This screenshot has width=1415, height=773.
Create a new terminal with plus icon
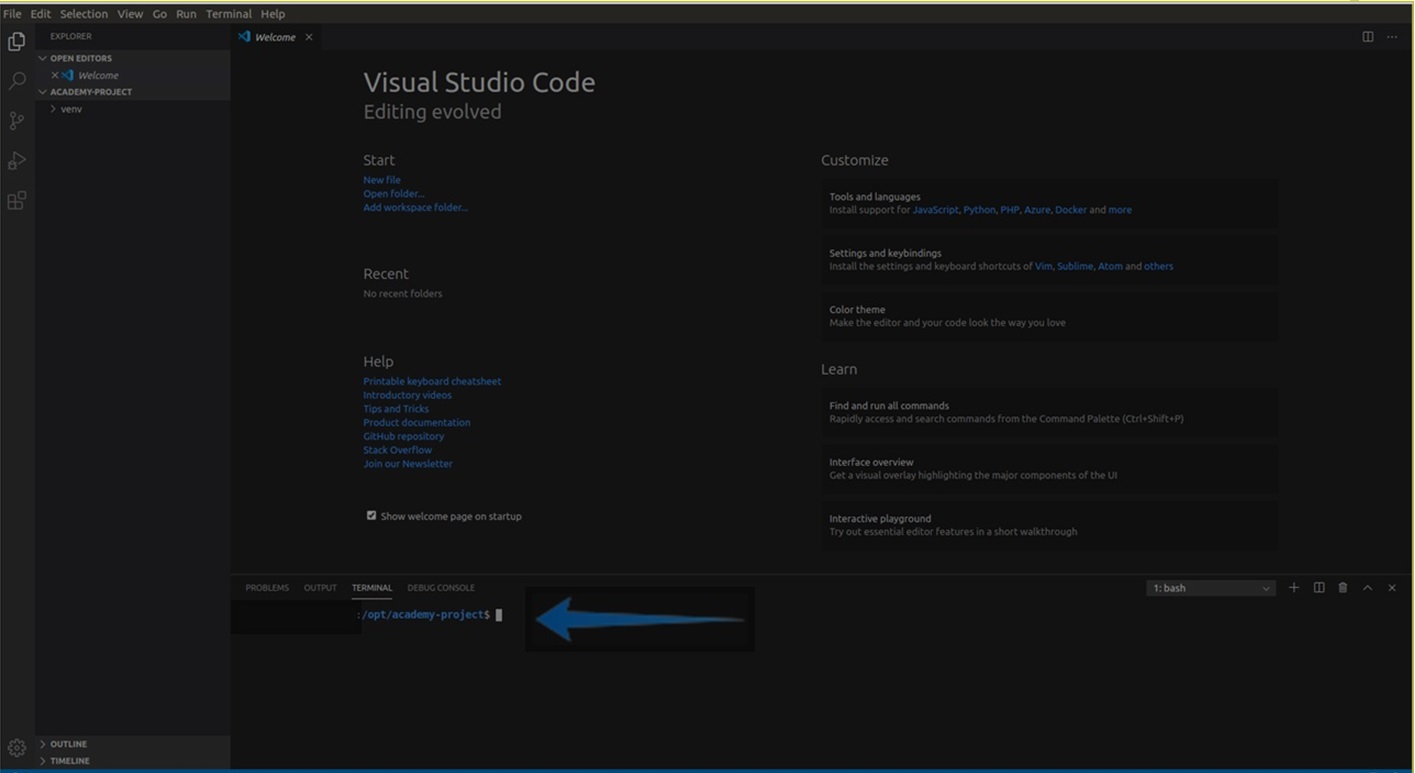[x=1293, y=588]
